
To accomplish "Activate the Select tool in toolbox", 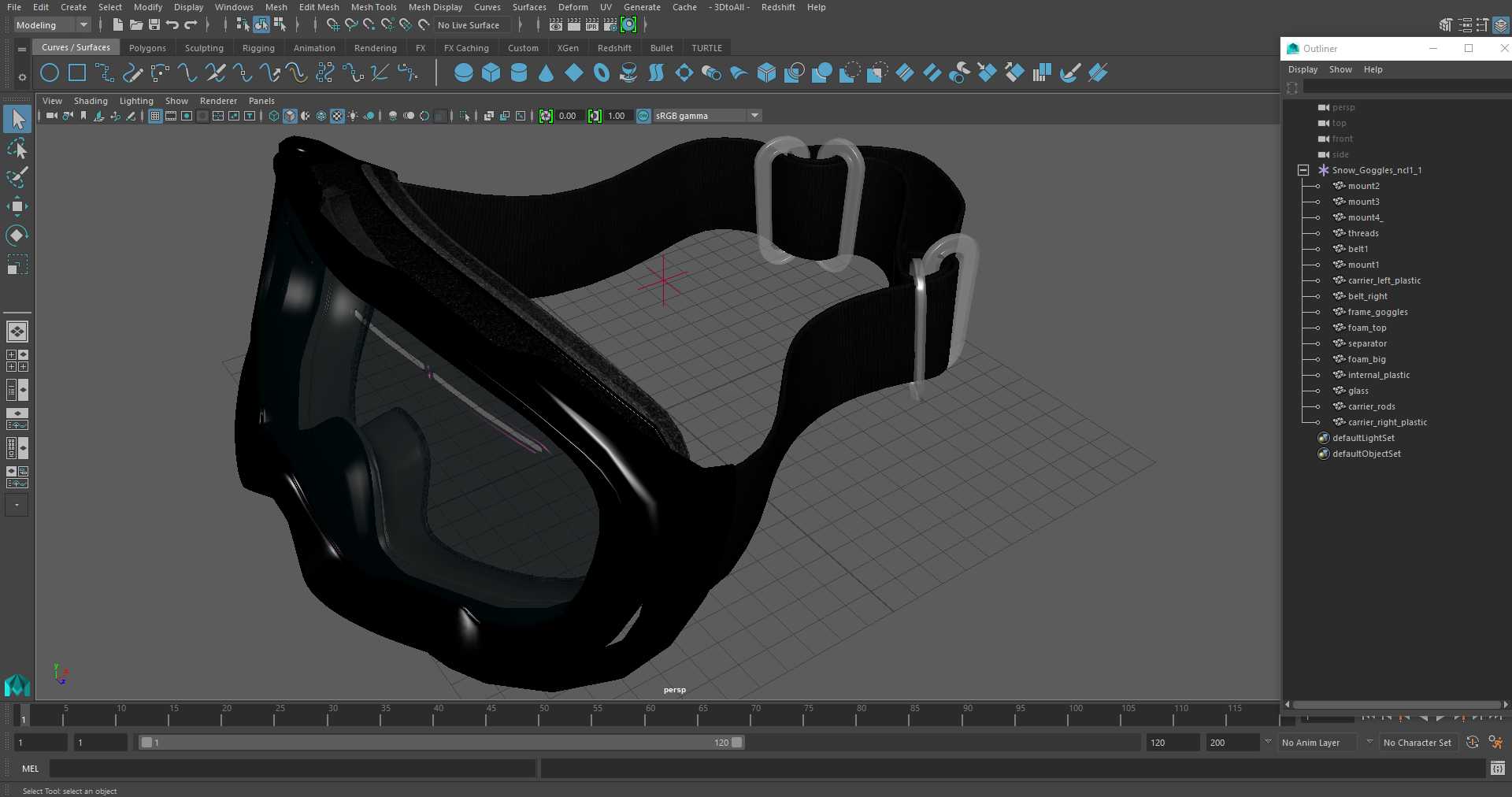I will point(17,119).
